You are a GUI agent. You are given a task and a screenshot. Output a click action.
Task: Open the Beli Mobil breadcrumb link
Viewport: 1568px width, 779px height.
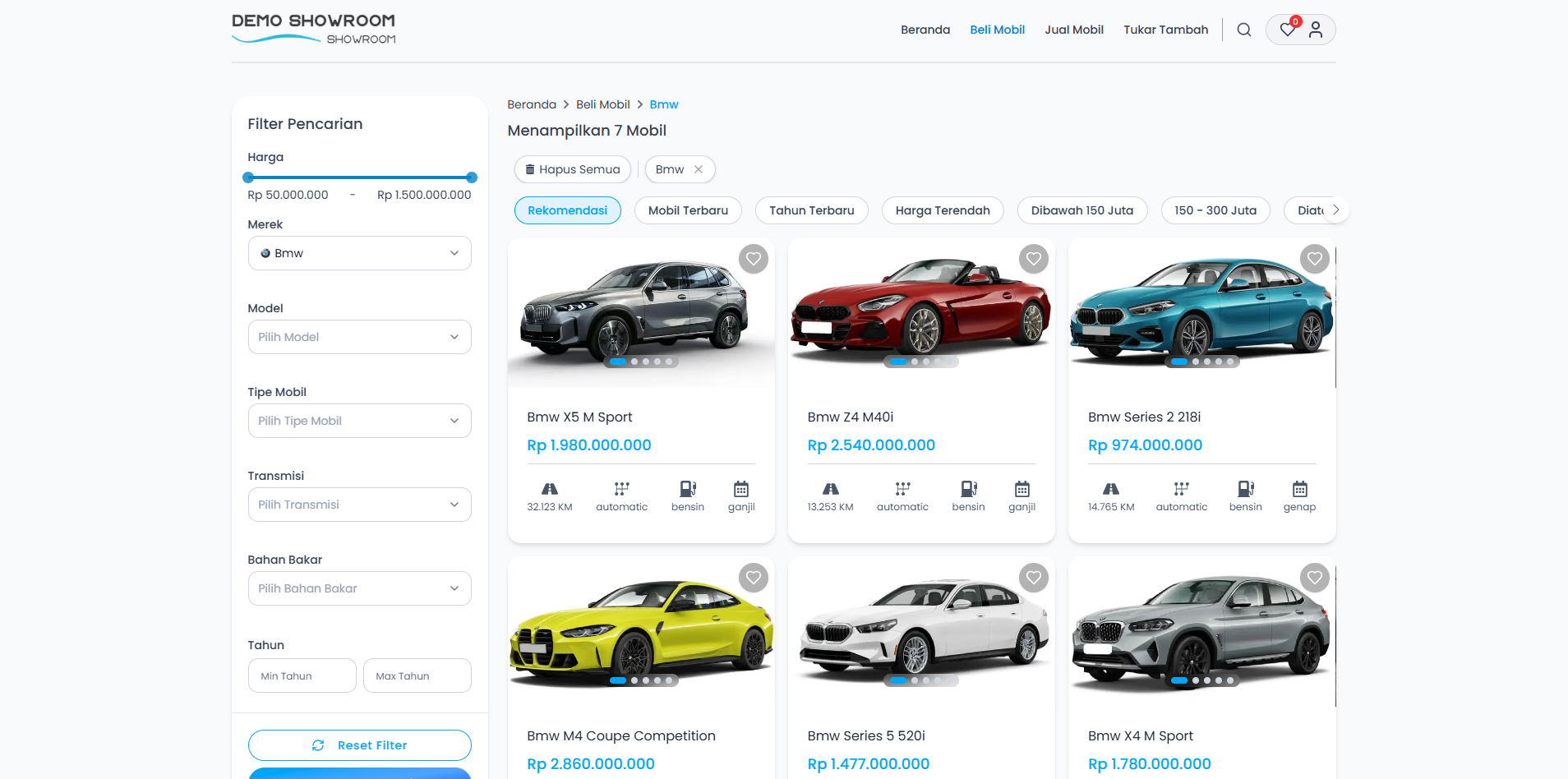[x=602, y=104]
